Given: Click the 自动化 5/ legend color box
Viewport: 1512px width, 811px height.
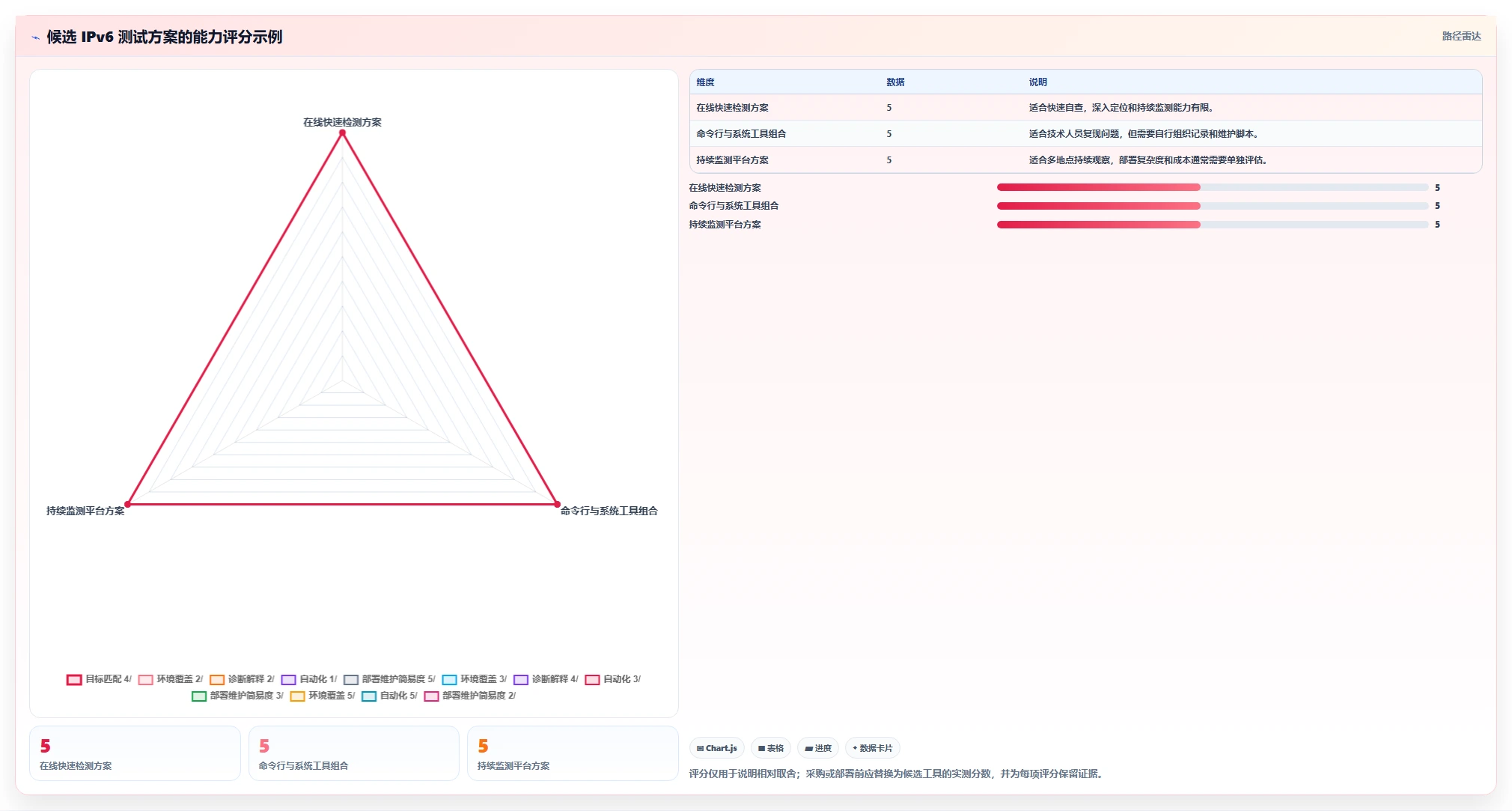Looking at the screenshot, I should pyautogui.click(x=369, y=696).
